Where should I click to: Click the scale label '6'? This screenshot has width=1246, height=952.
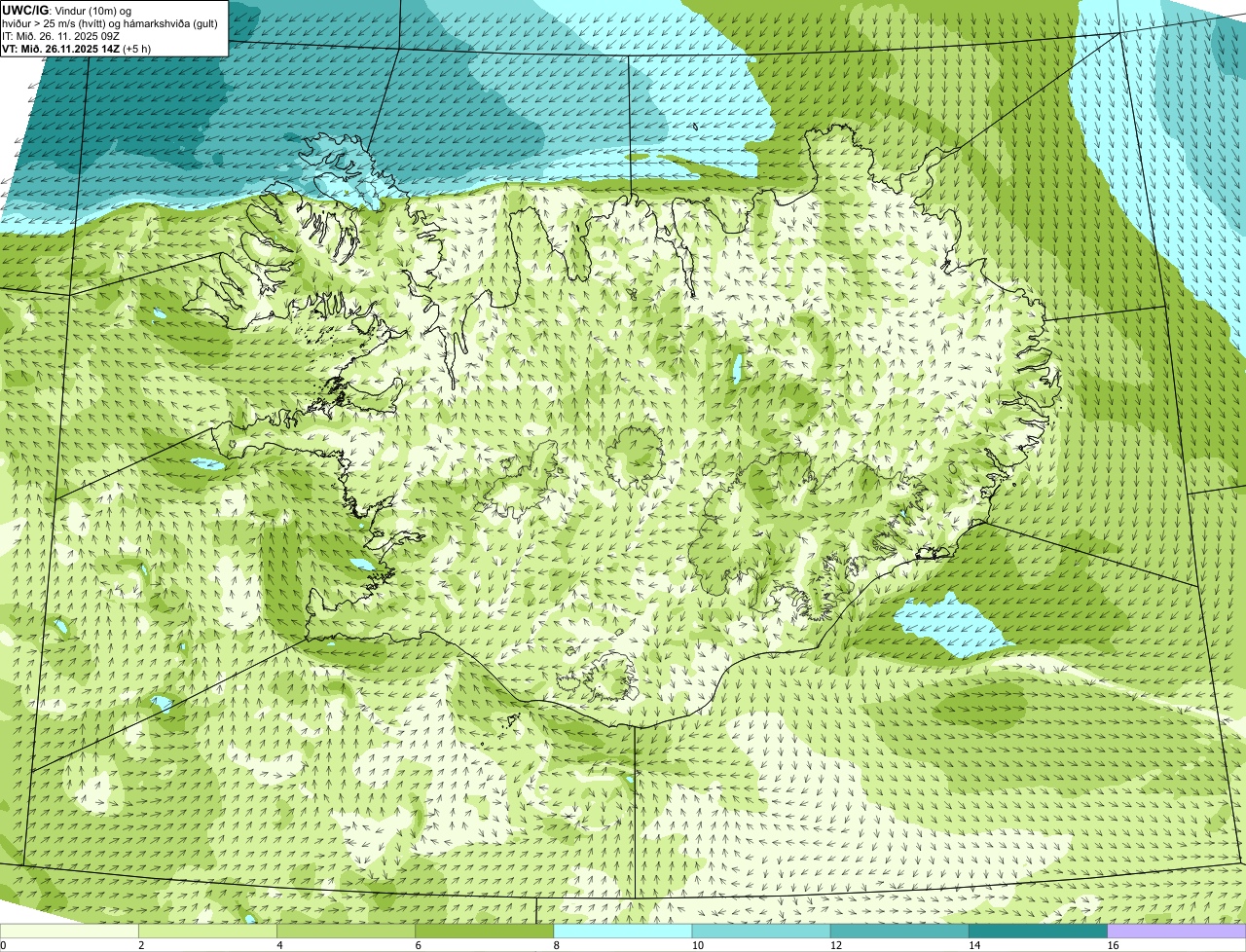point(418,945)
